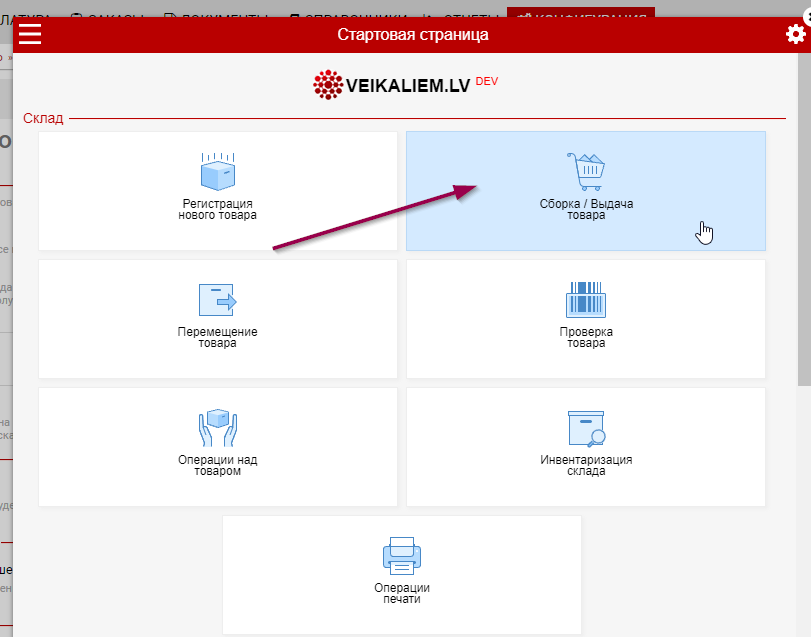Click the box-with-magnifier icon for Инвентаризация
811x637 pixels.
(585, 428)
